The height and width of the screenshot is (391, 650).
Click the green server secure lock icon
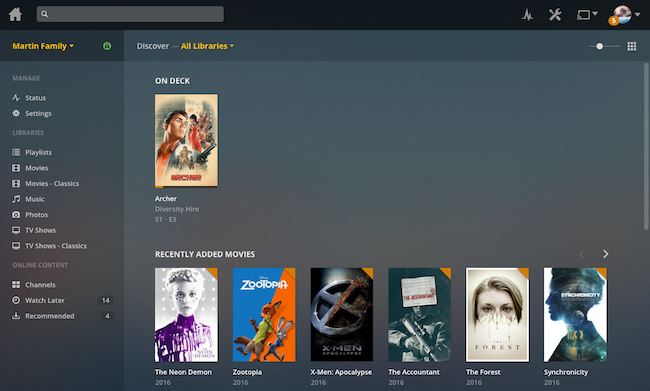pyautogui.click(x=107, y=46)
